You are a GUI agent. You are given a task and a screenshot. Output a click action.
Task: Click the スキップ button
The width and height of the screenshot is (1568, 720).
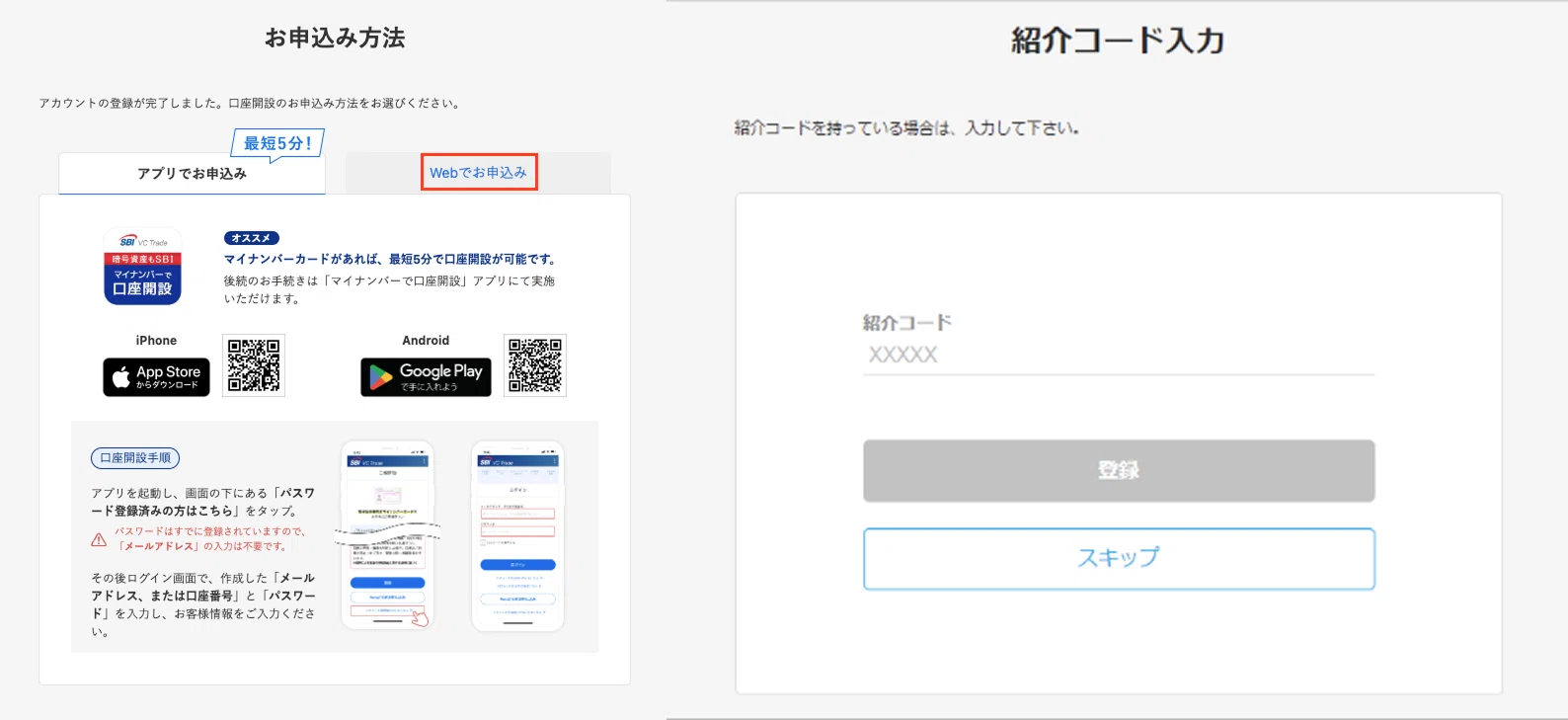1119,559
